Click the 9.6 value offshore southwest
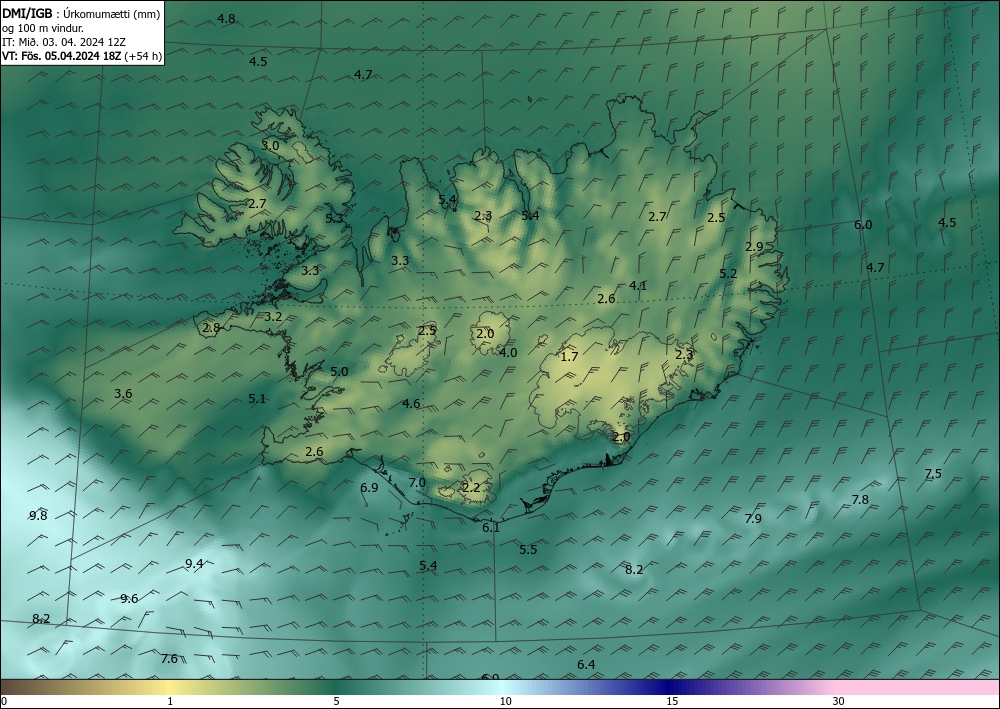The height and width of the screenshot is (709, 1000). [x=129, y=599]
